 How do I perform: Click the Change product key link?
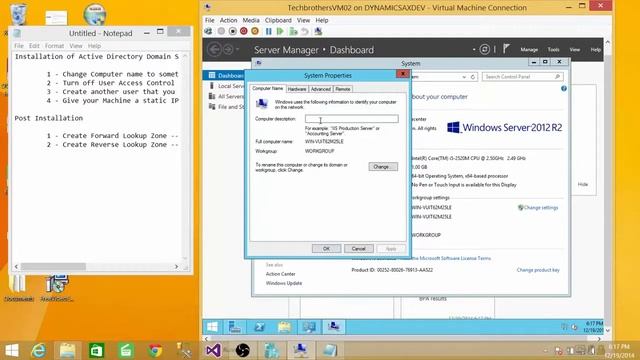point(538,270)
